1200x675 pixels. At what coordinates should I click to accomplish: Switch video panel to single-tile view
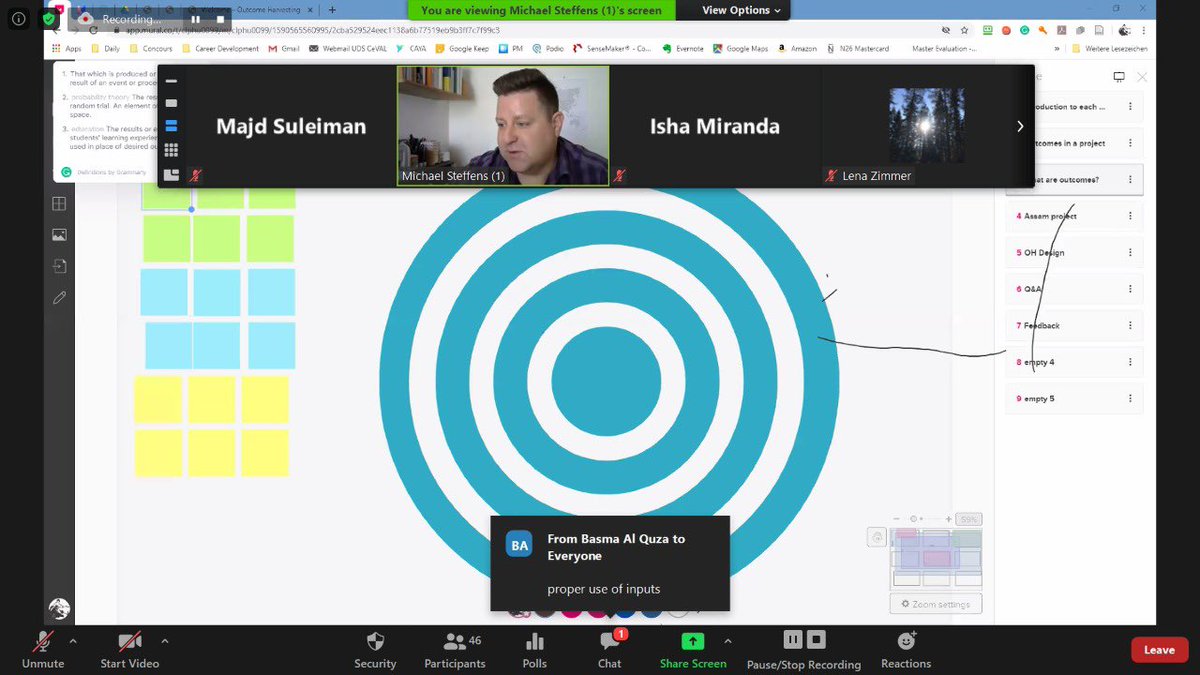coord(171,103)
